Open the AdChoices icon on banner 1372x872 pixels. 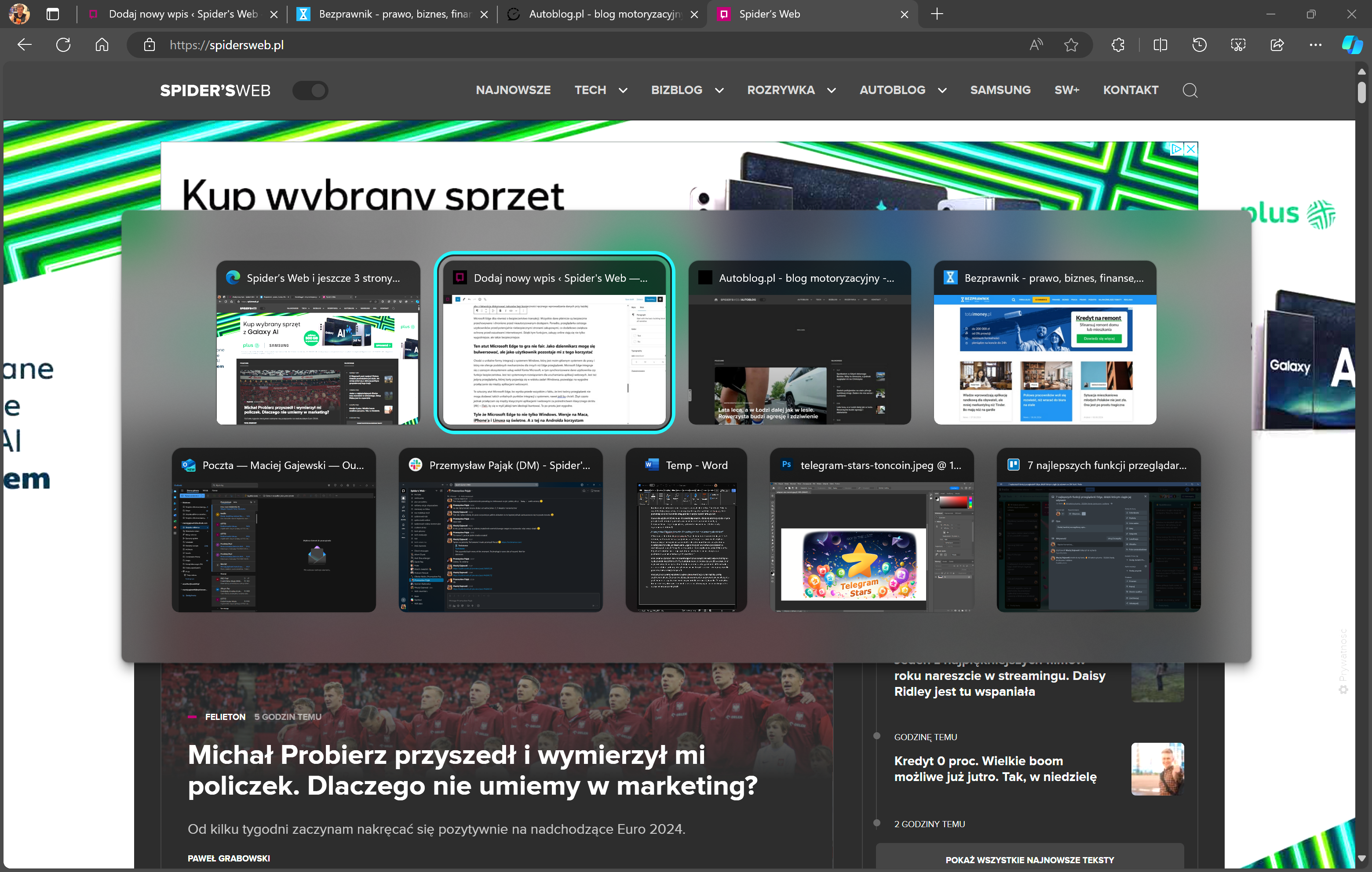1176,149
